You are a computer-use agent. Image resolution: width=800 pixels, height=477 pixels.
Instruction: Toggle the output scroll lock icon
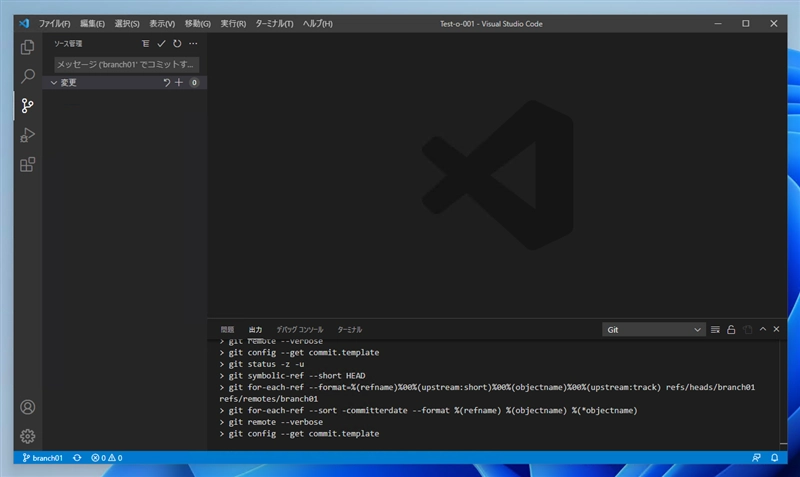(731, 329)
